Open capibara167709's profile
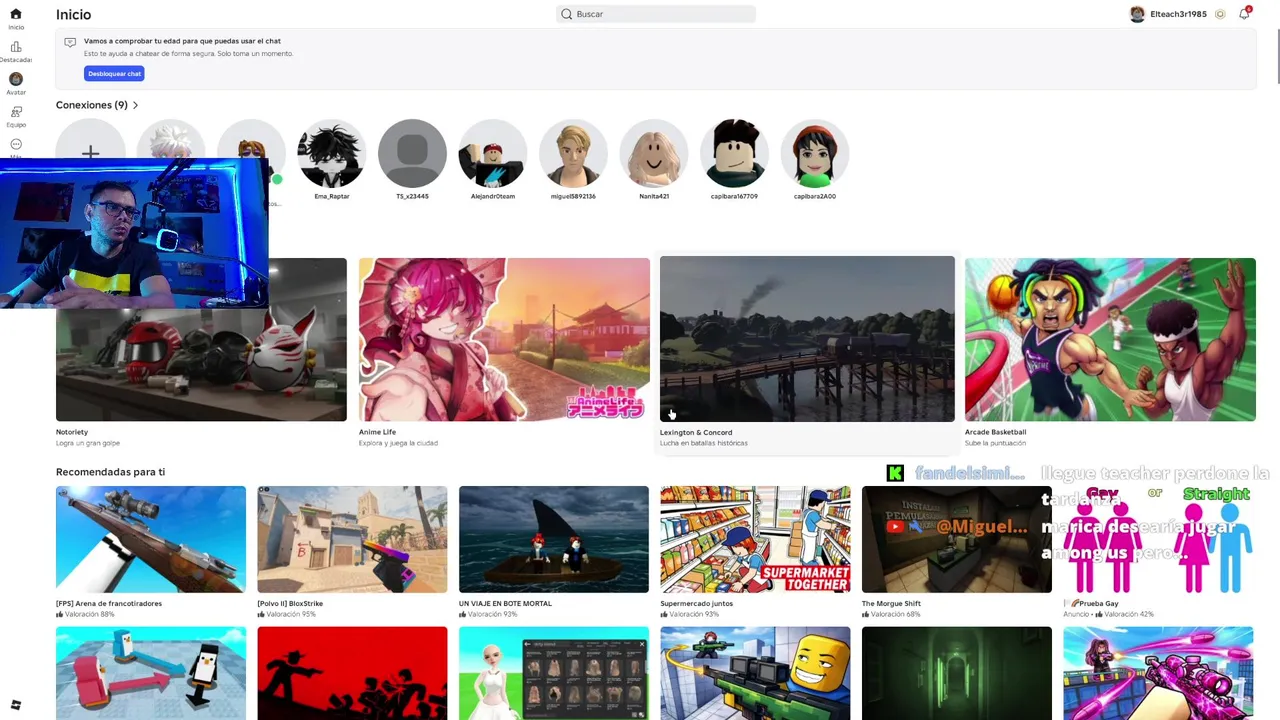 (734, 160)
